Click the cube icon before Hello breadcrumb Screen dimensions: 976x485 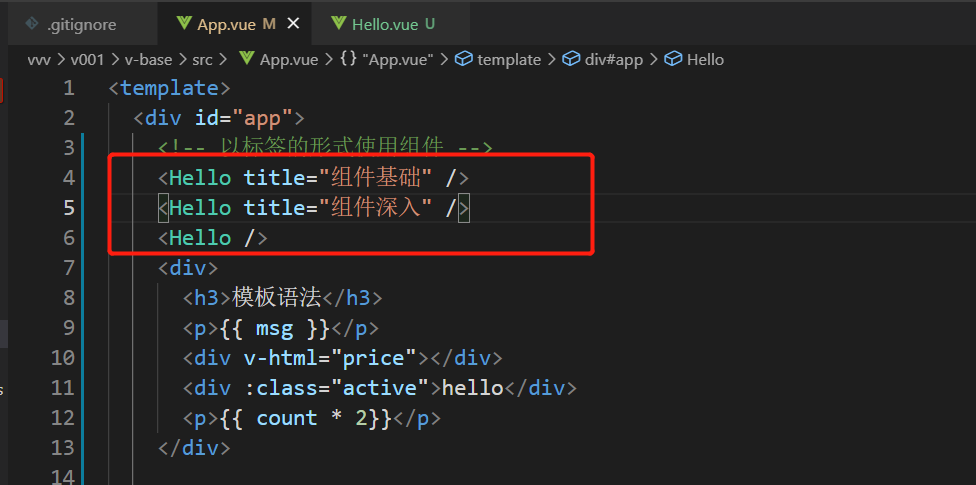pyautogui.click(x=673, y=59)
